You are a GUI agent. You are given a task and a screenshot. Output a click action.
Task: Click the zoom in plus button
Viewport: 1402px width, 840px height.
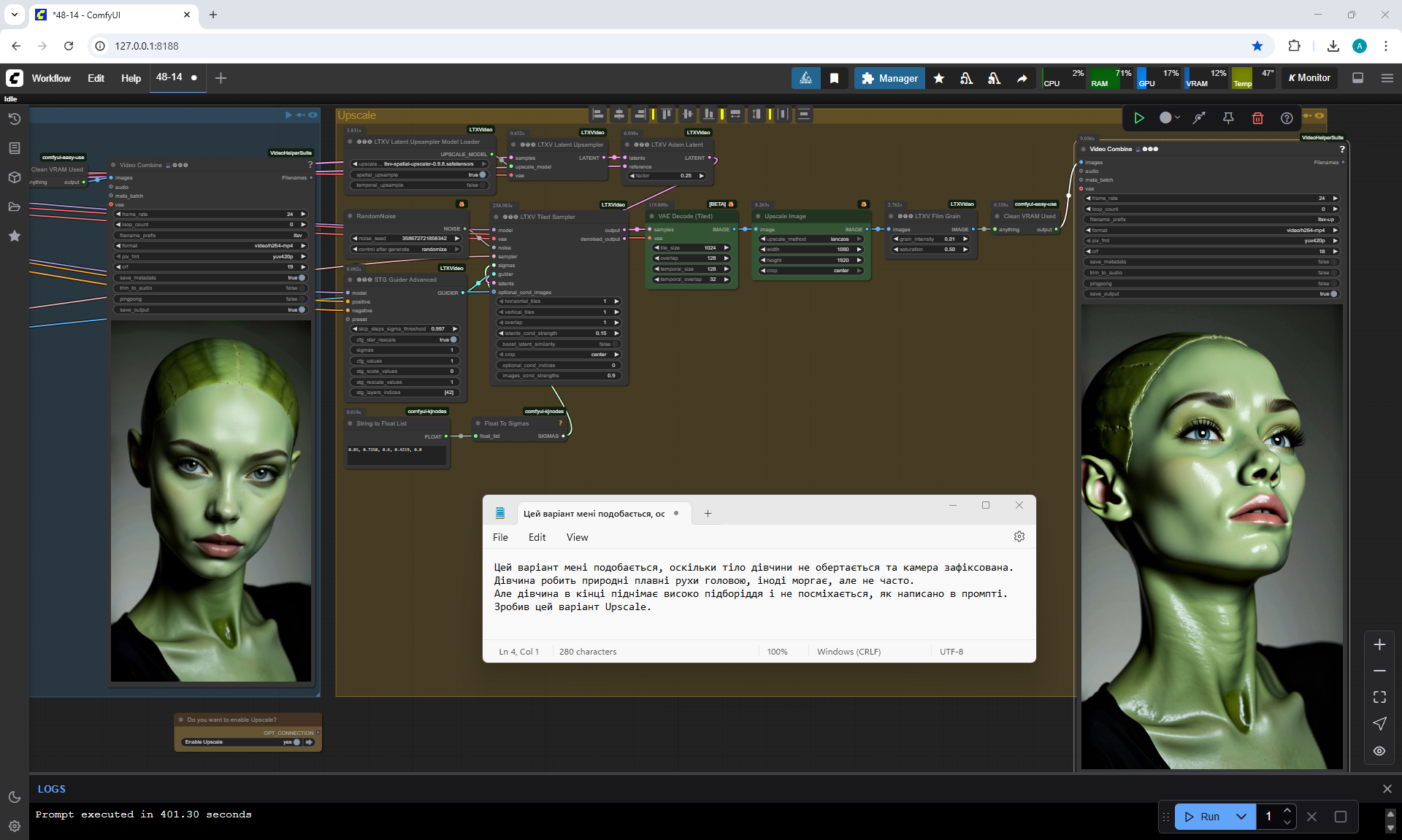pyautogui.click(x=1379, y=644)
